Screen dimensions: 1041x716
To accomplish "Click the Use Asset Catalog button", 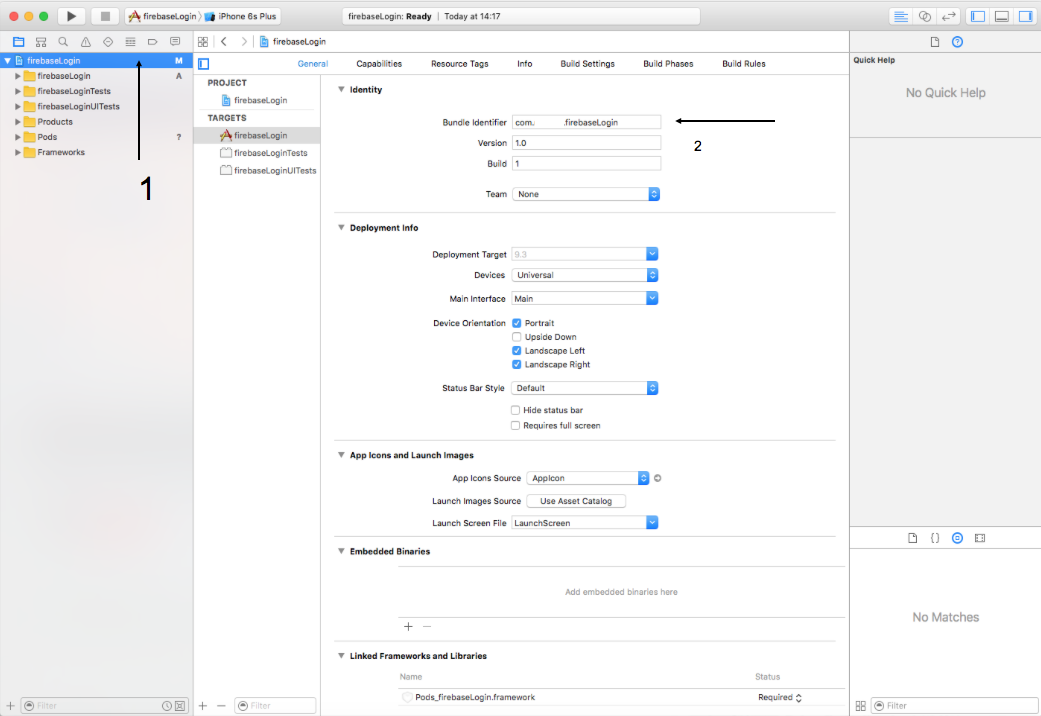I will point(576,501).
